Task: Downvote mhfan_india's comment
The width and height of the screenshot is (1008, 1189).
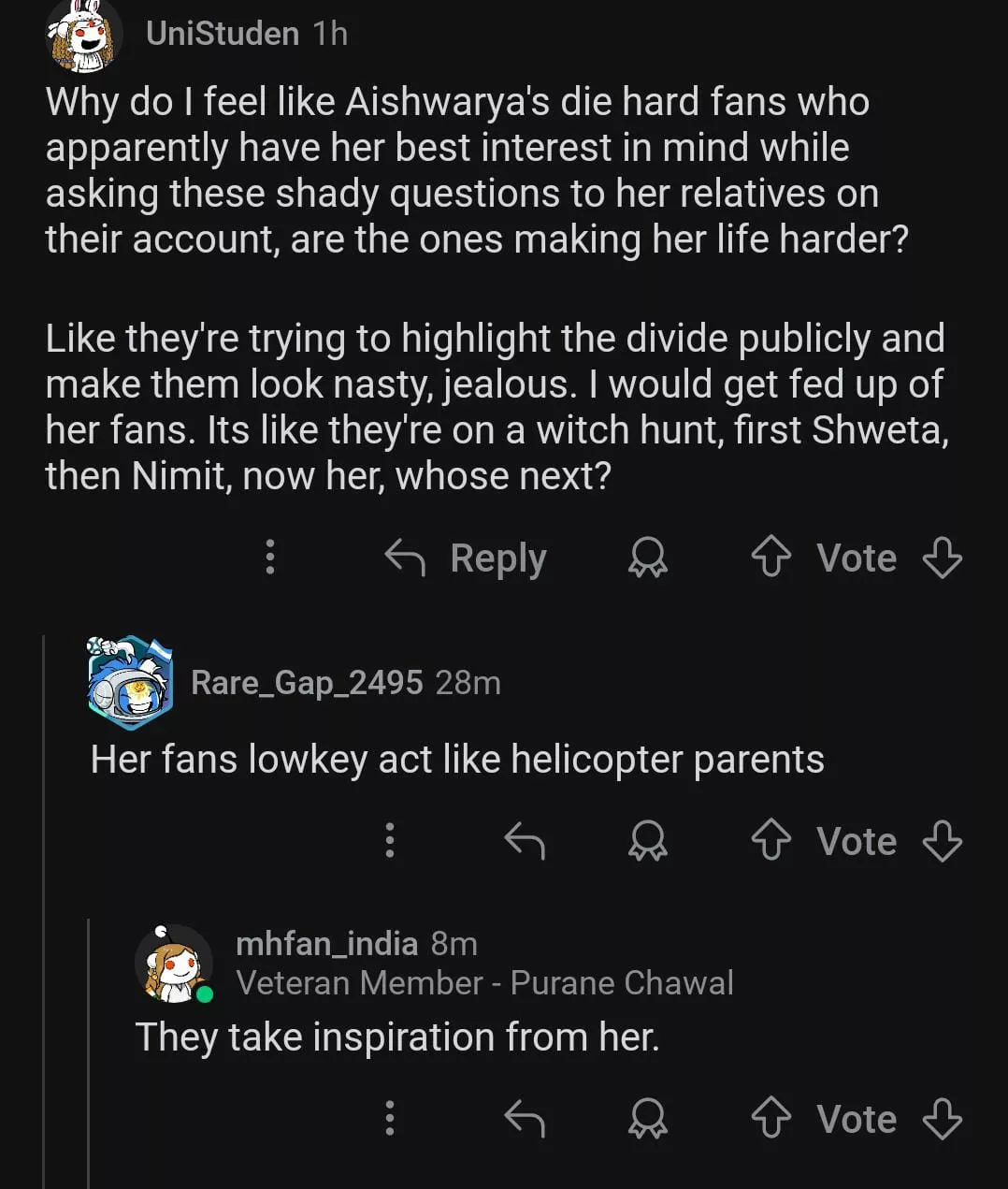Action: (x=942, y=1118)
